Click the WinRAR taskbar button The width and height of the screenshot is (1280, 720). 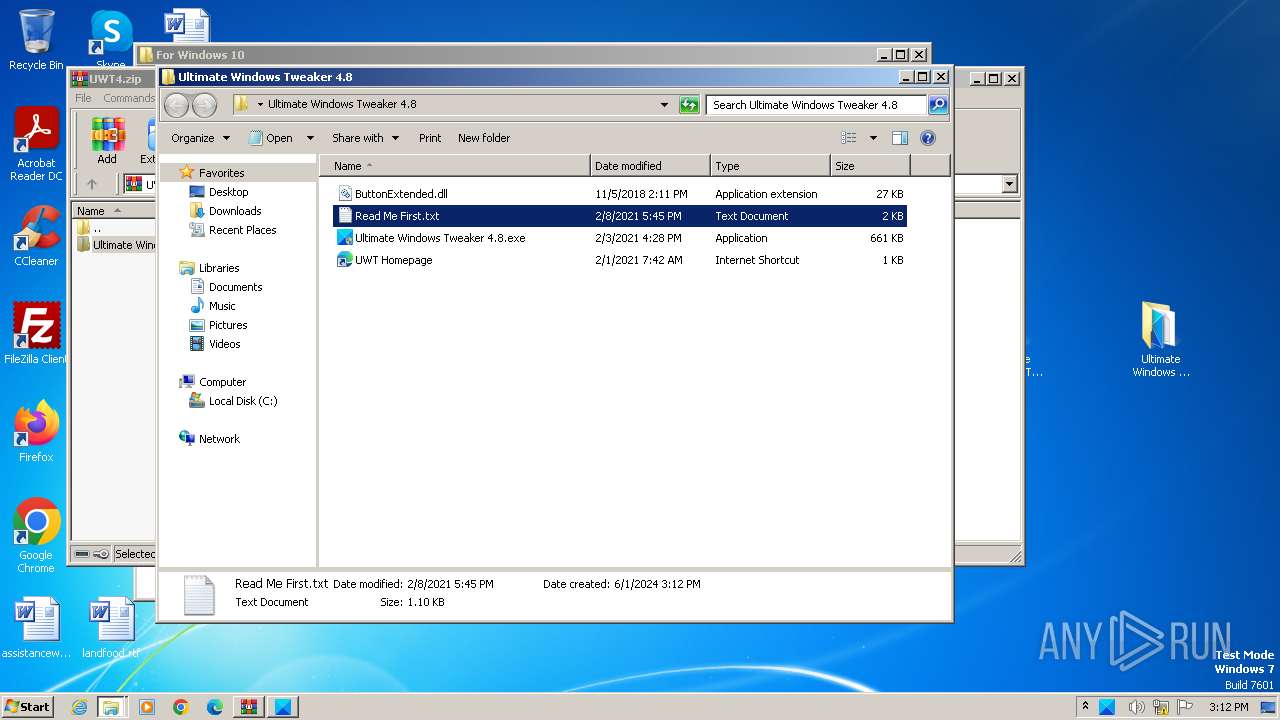(x=249, y=707)
